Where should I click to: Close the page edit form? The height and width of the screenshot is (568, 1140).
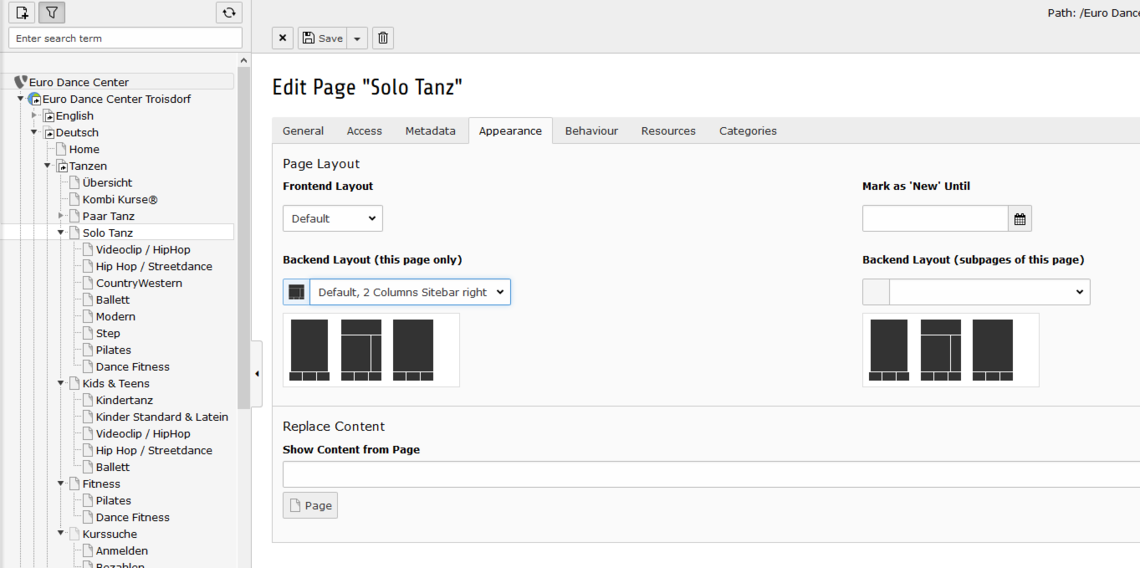pos(283,38)
